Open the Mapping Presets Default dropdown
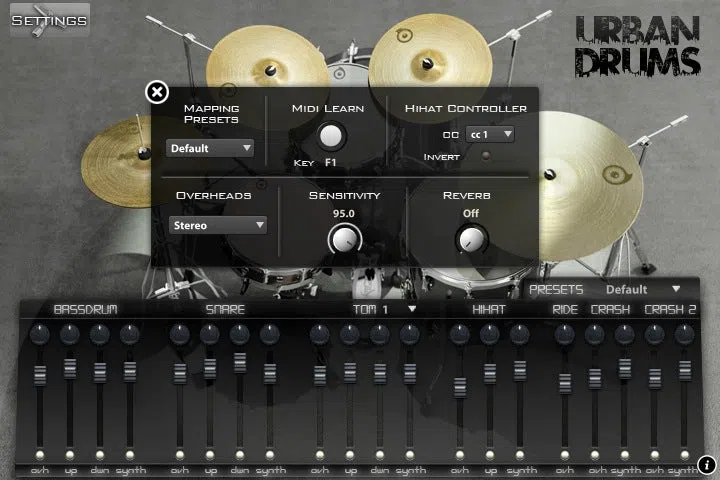This screenshot has width=720, height=480. click(x=210, y=148)
